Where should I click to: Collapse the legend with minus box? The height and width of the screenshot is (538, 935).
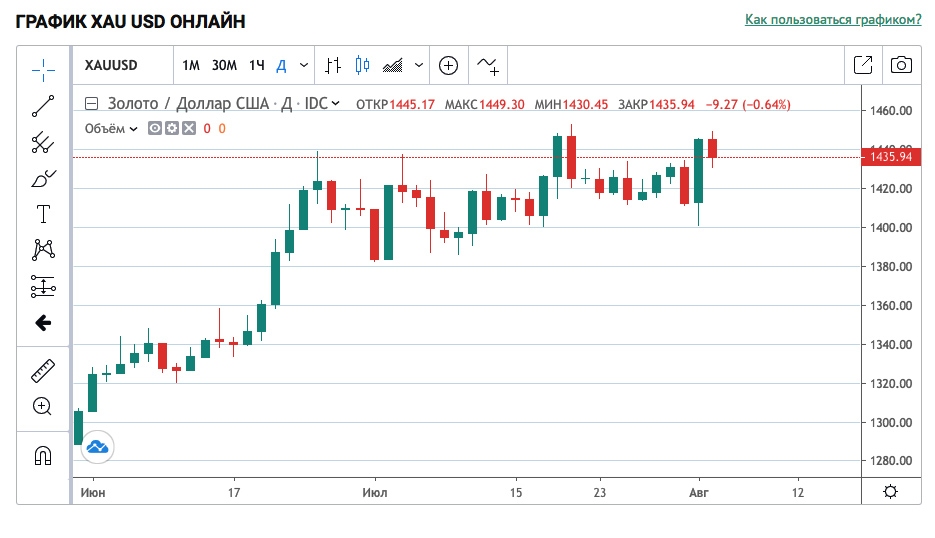pos(92,103)
